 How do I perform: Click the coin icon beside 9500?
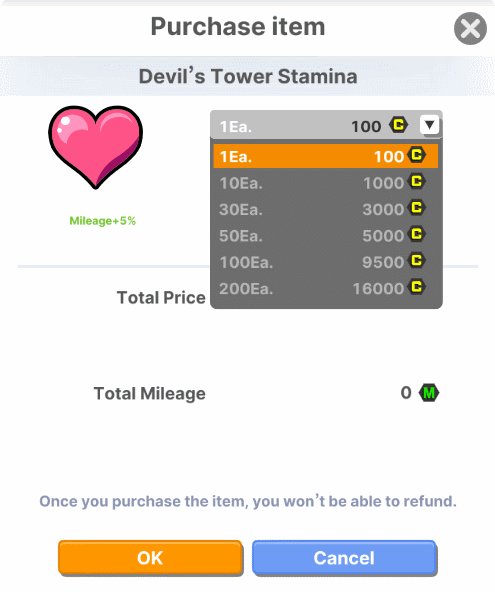(417, 261)
